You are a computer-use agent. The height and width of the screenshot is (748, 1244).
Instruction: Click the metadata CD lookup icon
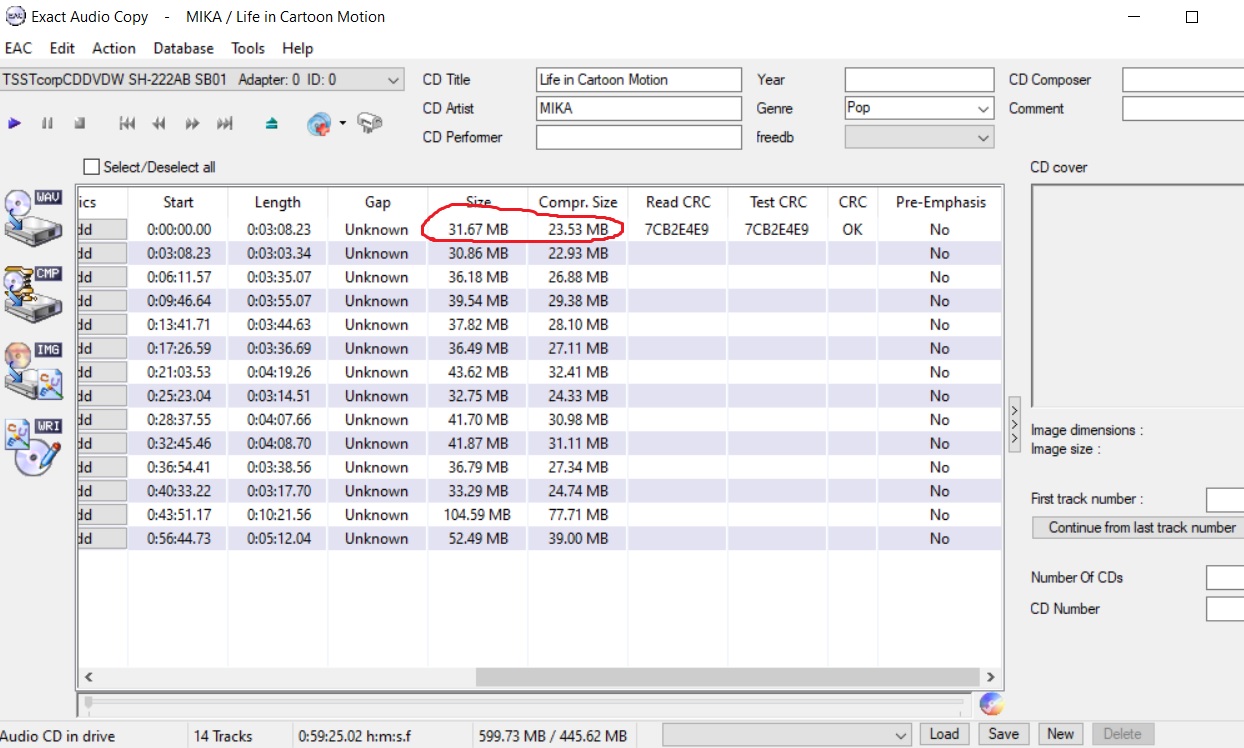(x=319, y=123)
